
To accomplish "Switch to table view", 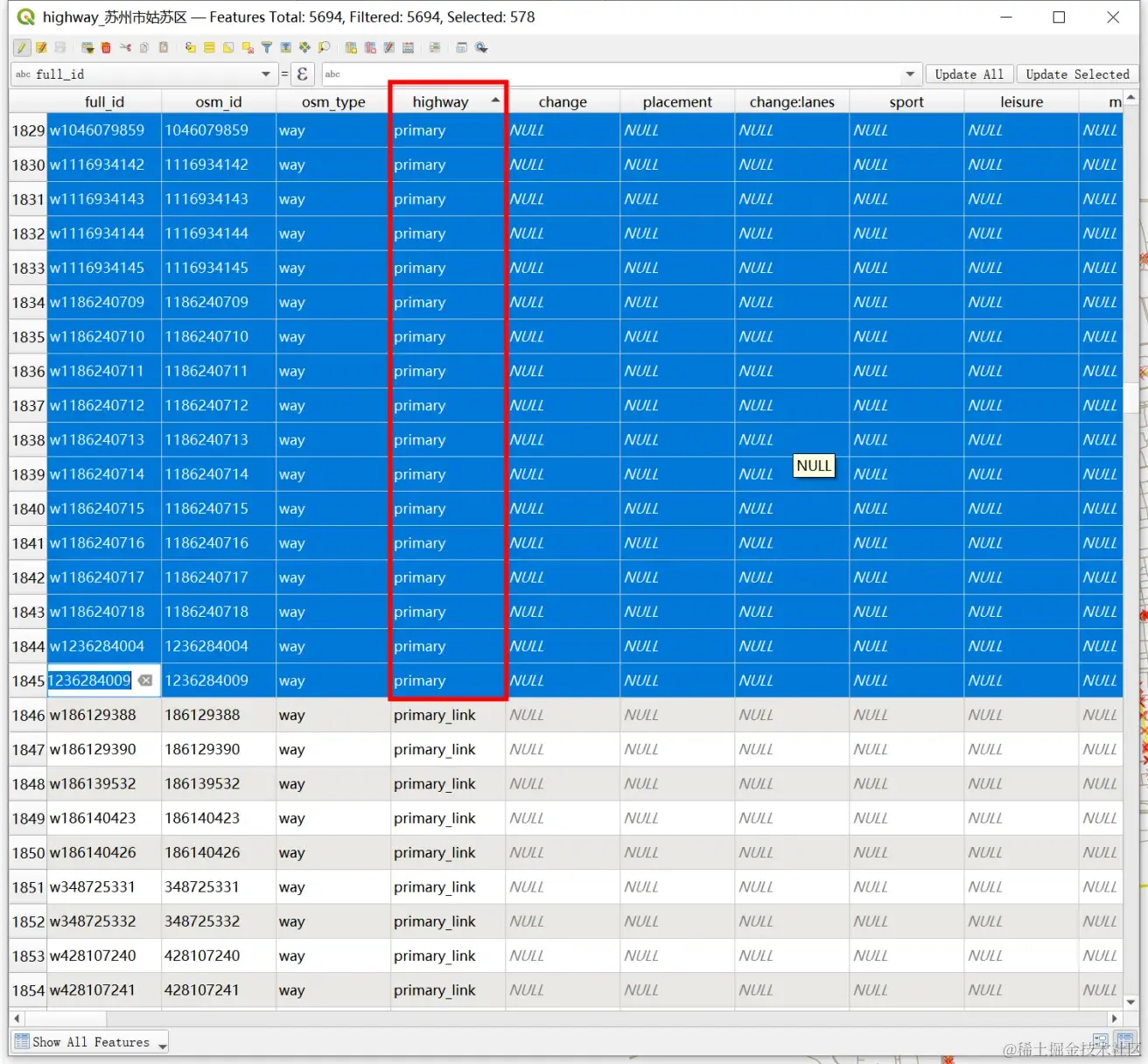I will tap(1125, 1040).
